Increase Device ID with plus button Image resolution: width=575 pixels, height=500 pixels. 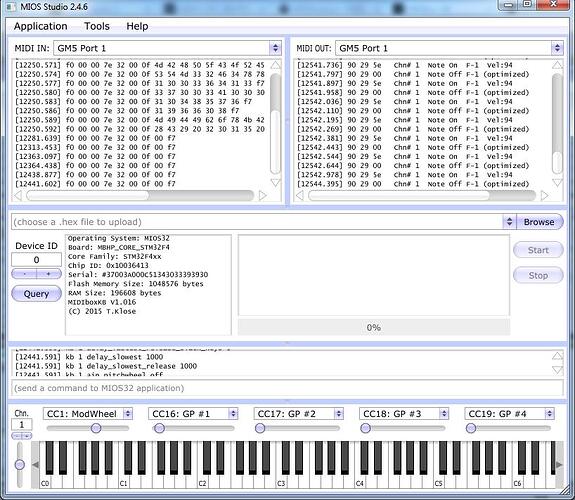(49, 274)
